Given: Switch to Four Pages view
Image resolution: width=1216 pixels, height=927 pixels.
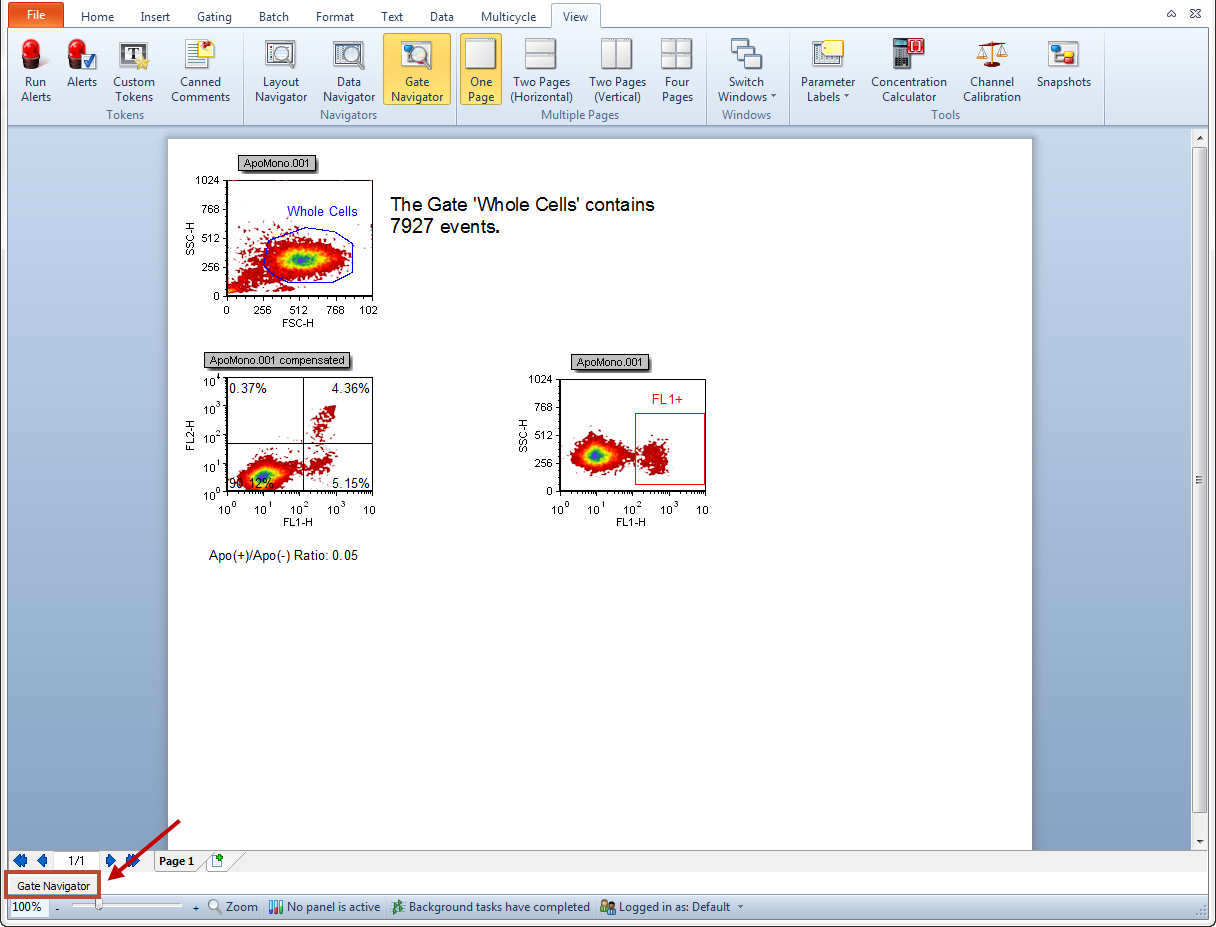Looking at the screenshot, I should 677,69.
